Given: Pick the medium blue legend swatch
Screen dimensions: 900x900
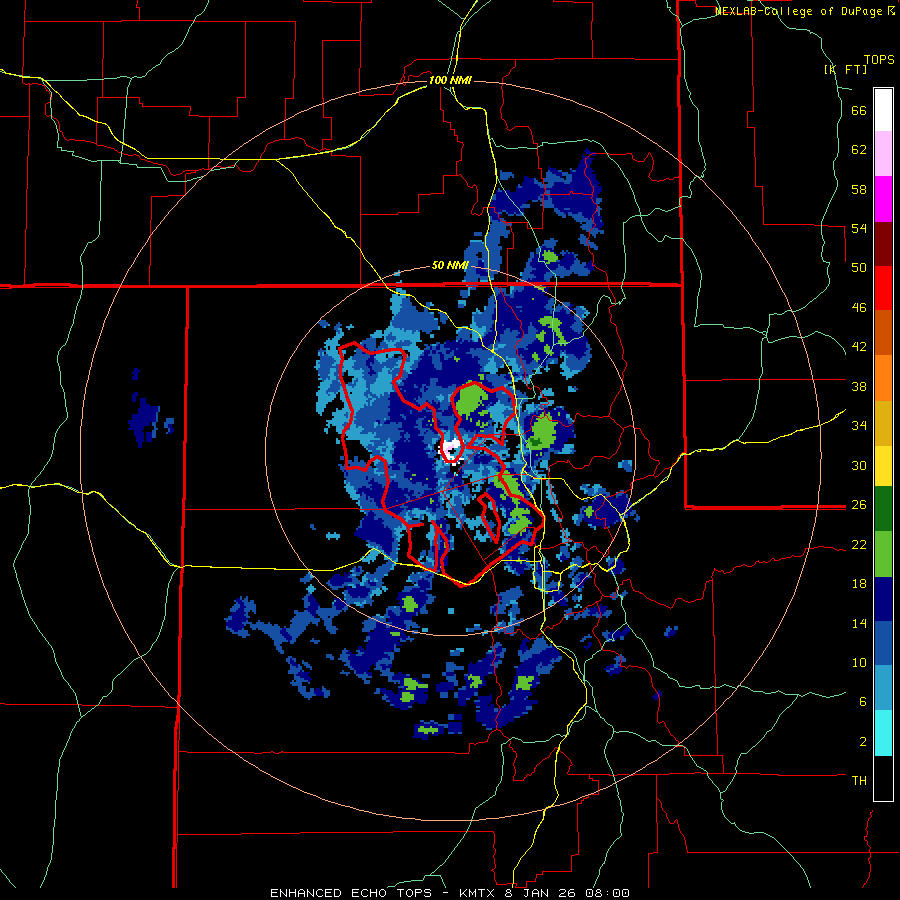Looking at the screenshot, I should [x=883, y=644].
